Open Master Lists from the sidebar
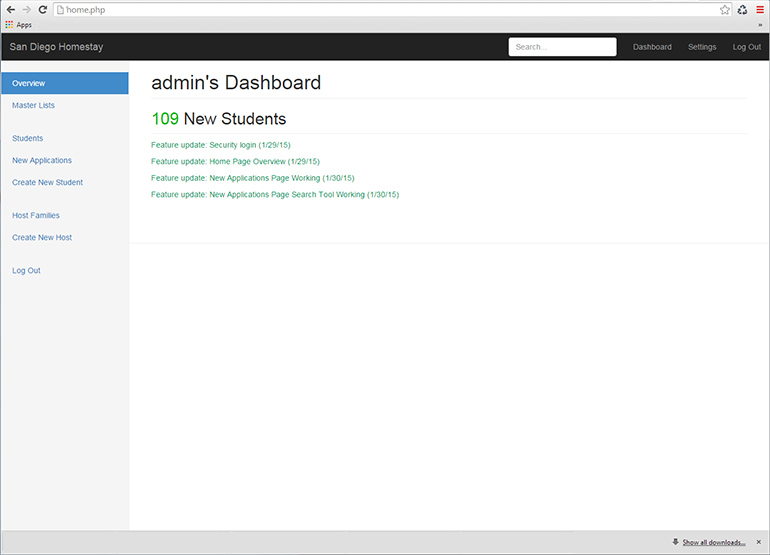Image resolution: width=770 pixels, height=555 pixels. pos(33,105)
